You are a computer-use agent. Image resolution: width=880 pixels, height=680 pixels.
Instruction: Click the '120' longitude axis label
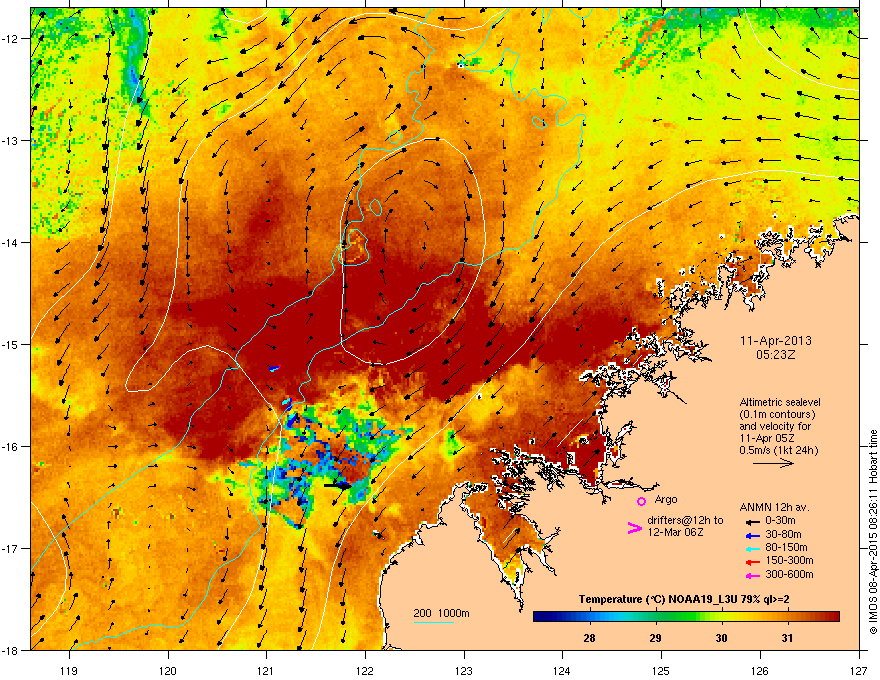pos(168,670)
